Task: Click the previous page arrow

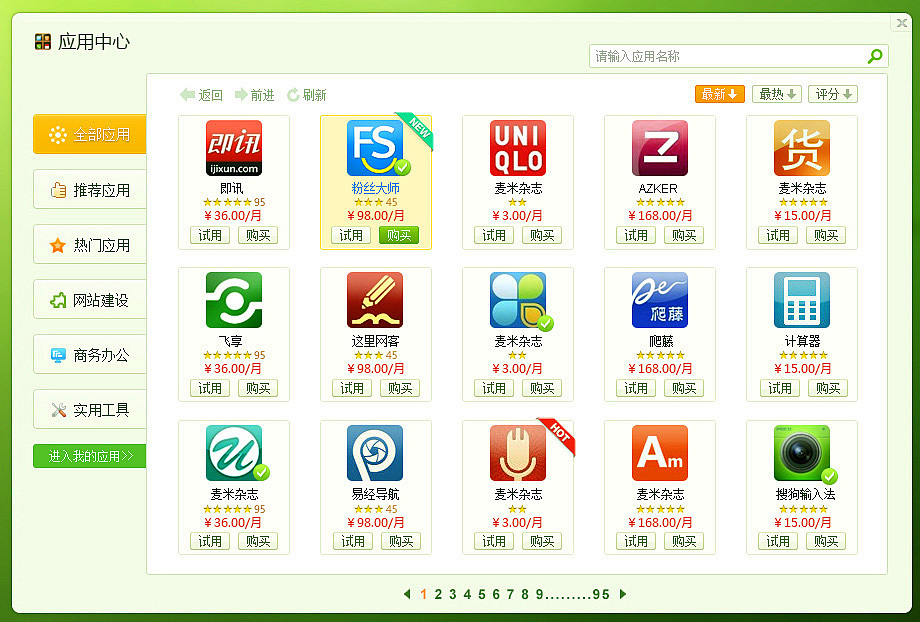Action: 407,594
